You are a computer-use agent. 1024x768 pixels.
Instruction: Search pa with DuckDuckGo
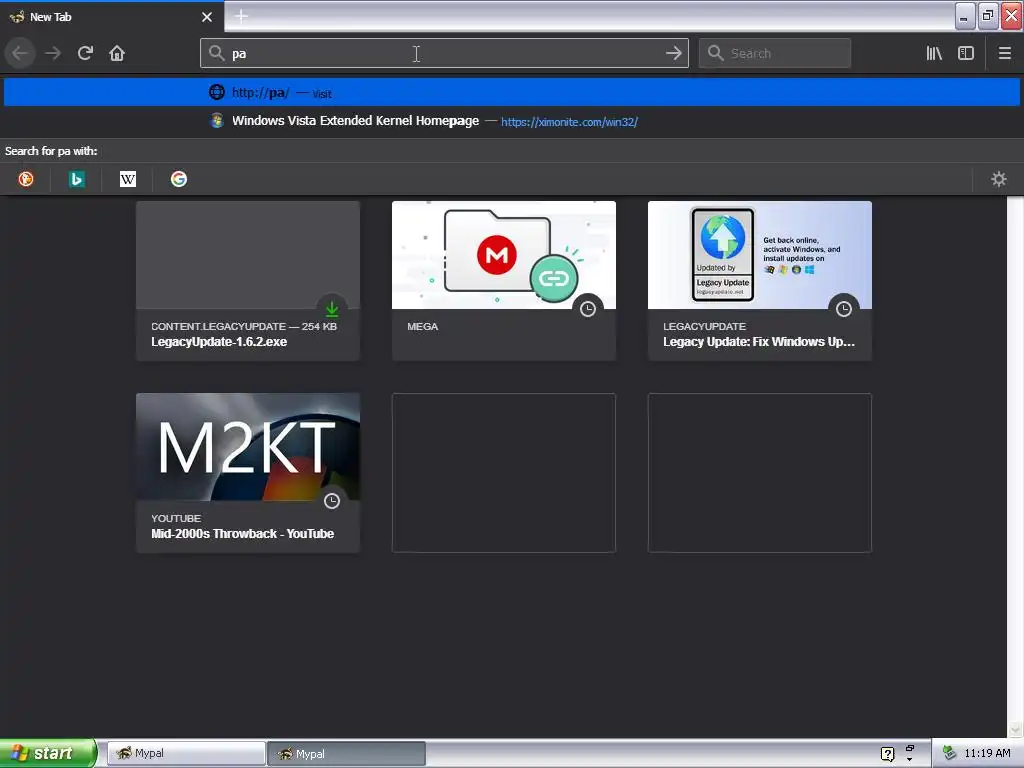pos(25,179)
